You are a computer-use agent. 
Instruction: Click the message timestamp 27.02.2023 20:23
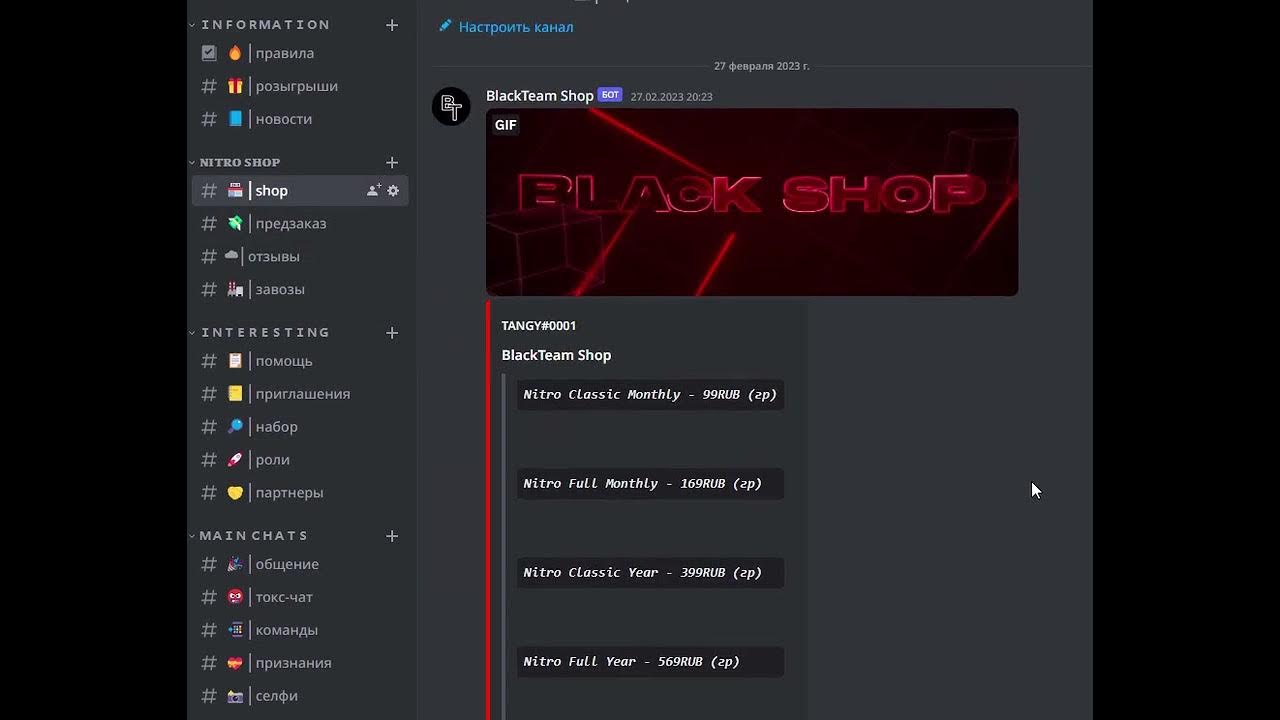point(671,97)
